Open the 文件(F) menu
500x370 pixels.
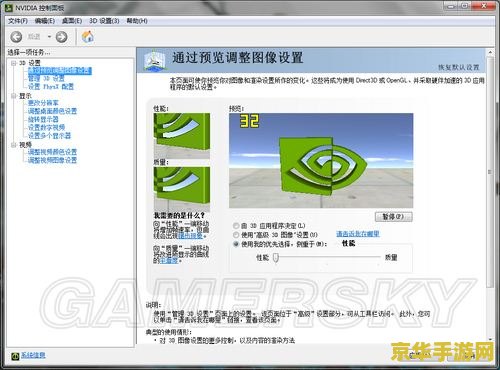18,21
